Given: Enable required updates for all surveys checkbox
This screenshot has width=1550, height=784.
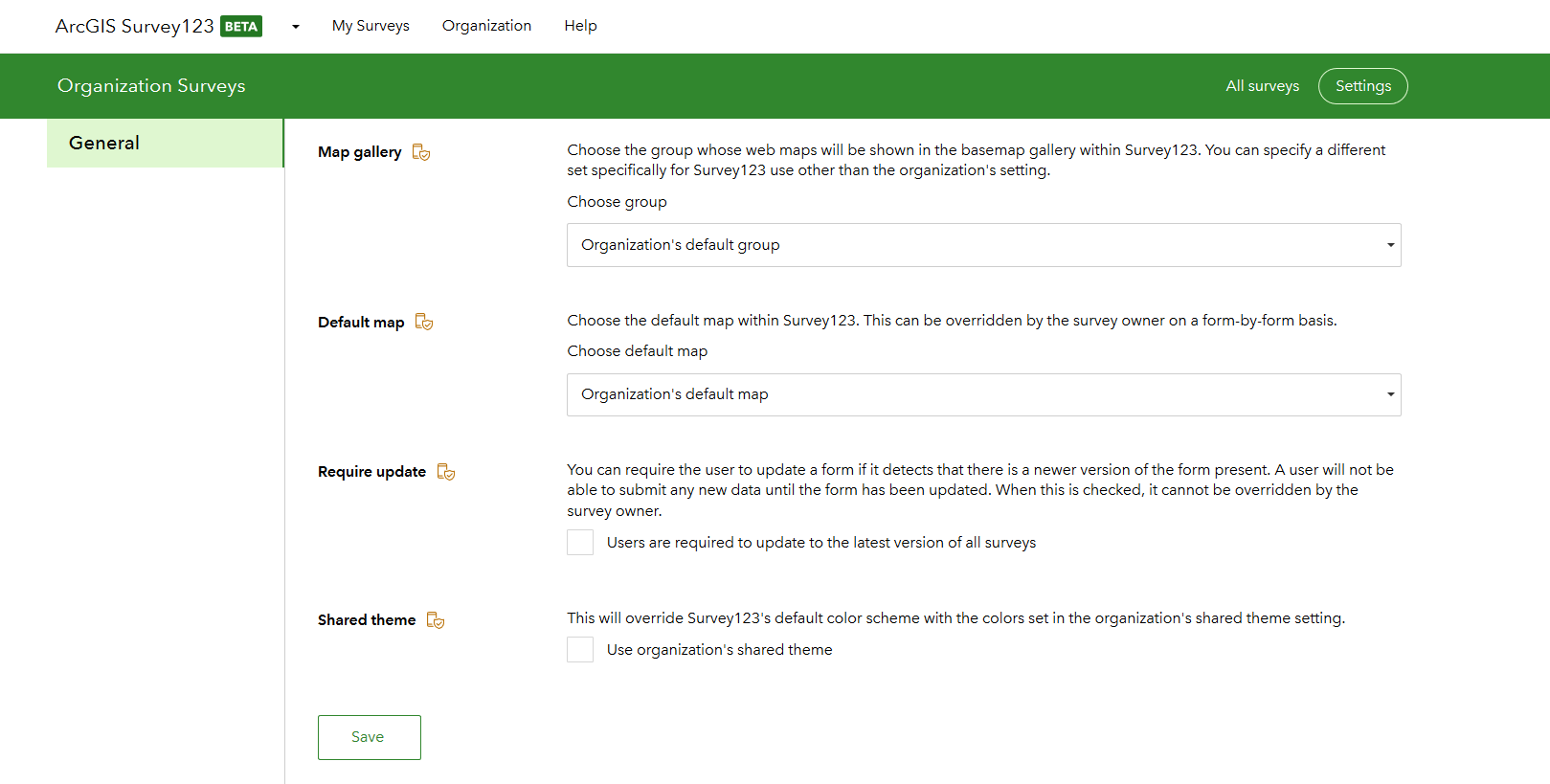Looking at the screenshot, I should 580,543.
